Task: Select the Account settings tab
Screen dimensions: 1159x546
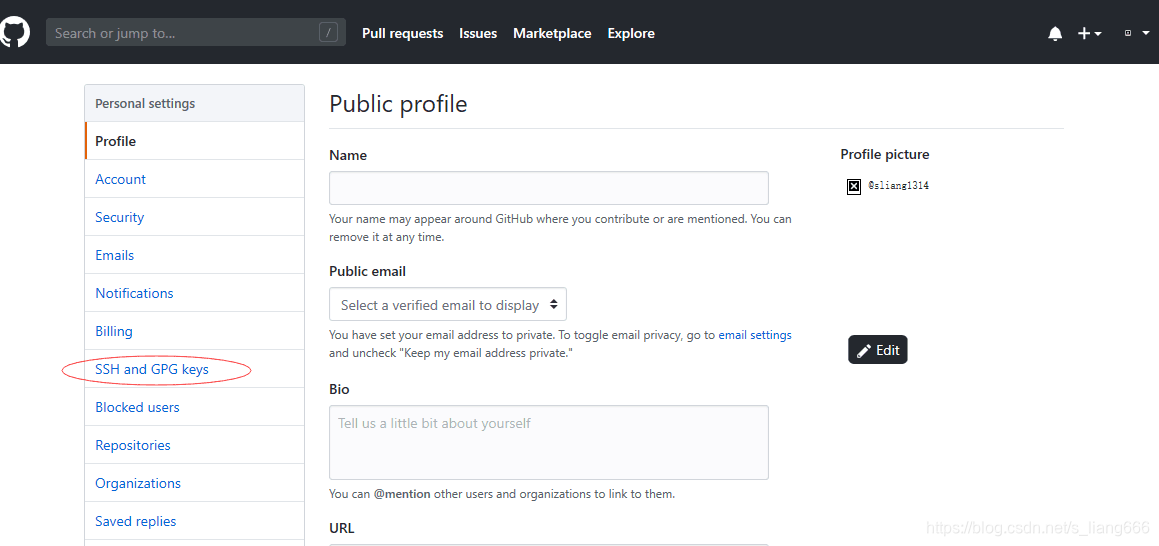Action: click(x=121, y=179)
